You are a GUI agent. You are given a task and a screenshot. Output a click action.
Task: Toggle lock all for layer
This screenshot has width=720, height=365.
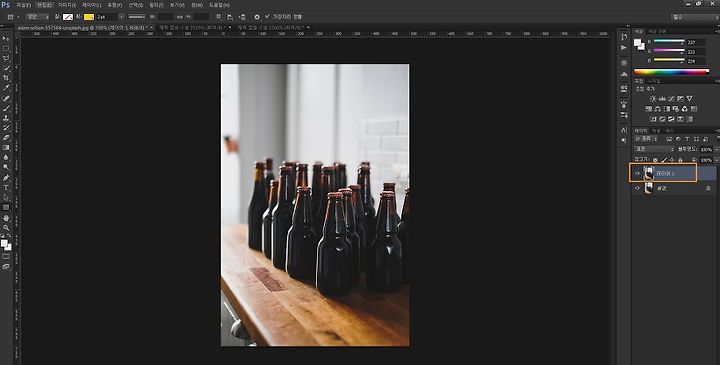click(x=681, y=160)
